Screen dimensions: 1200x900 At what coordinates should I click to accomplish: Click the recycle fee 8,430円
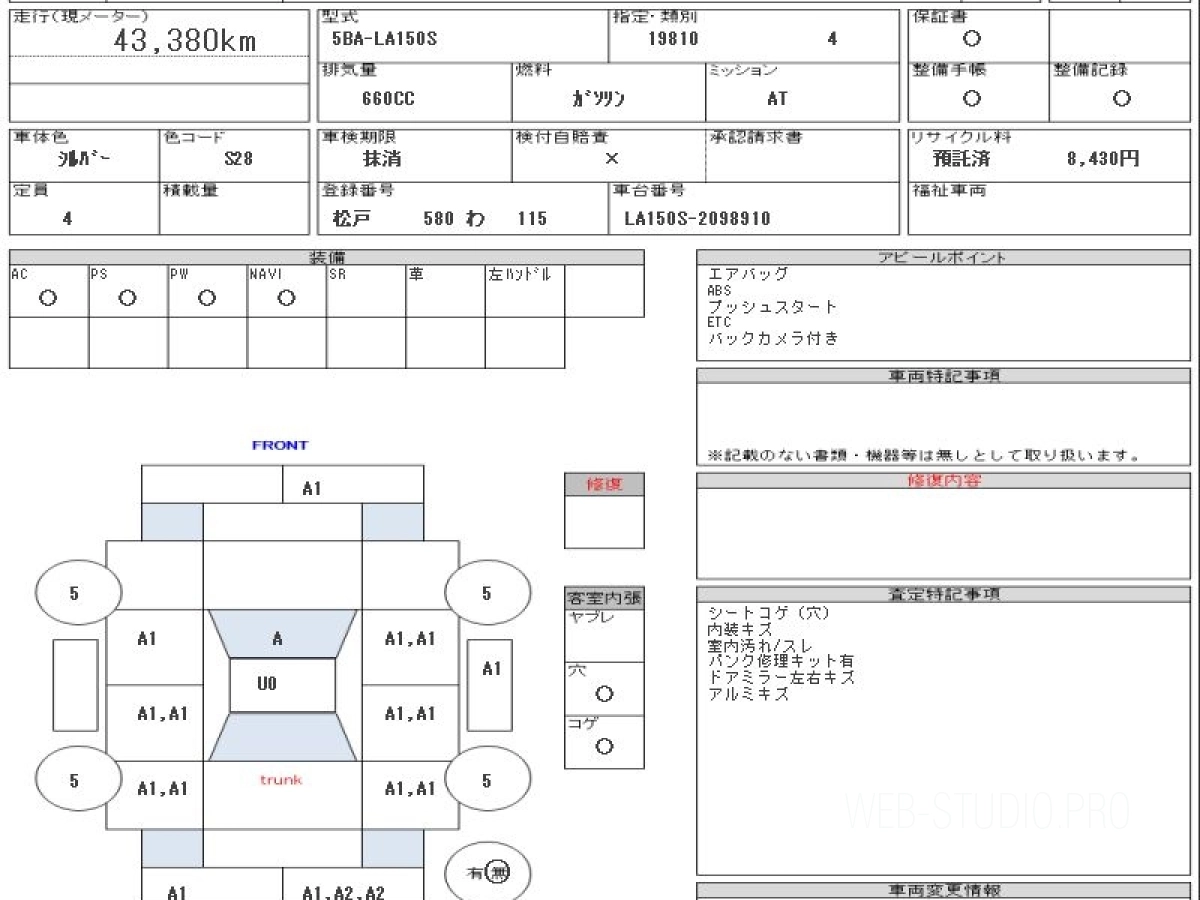[x=1103, y=158]
